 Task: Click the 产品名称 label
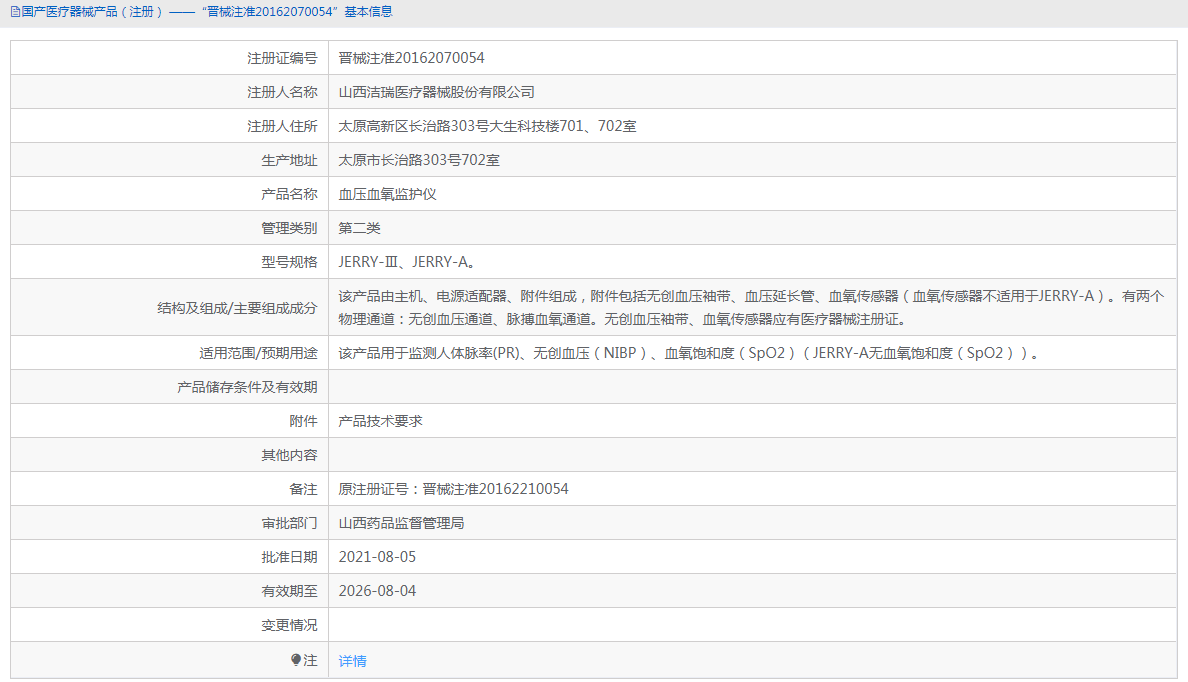pyautogui.click(x=289, y=195)
